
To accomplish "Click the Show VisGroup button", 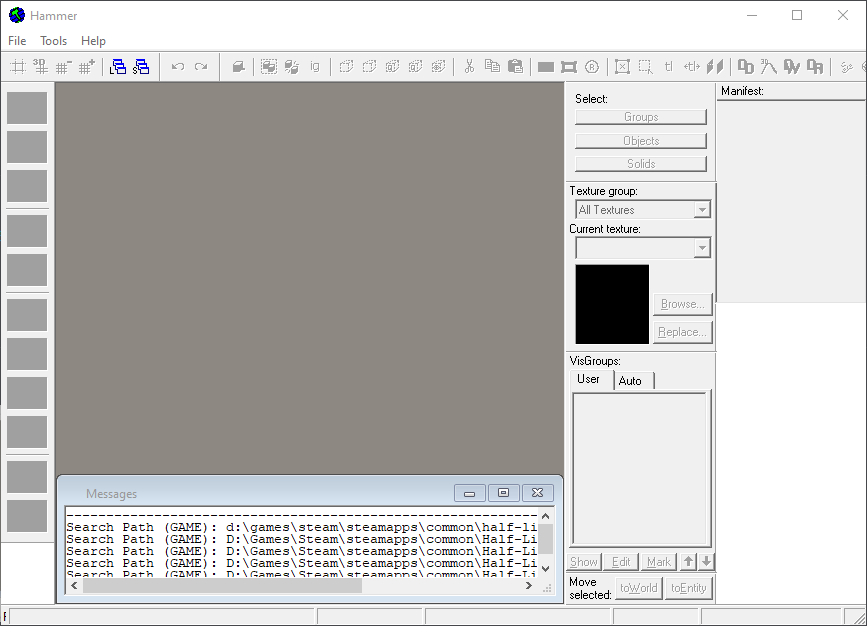I will pyautogui.click(x=584, y=562).
